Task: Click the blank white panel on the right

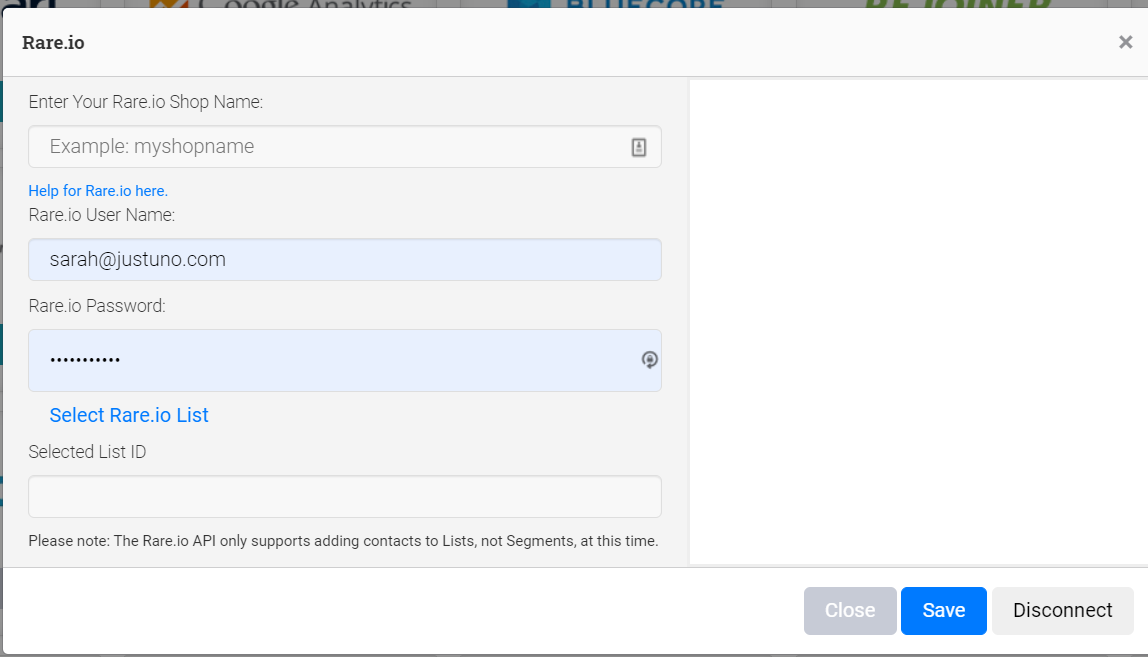Action: 918,322
